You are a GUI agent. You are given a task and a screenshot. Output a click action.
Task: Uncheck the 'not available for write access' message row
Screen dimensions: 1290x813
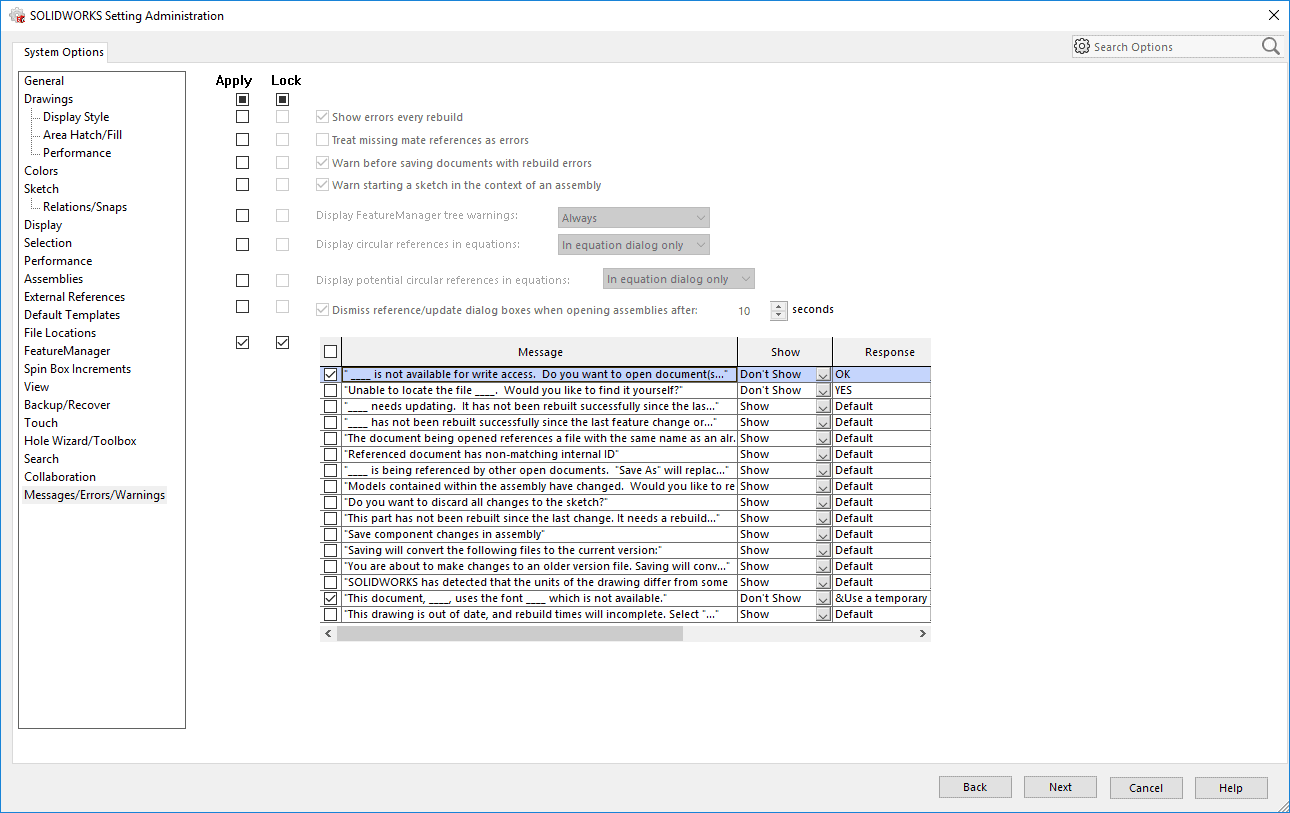tap(331, 374)
